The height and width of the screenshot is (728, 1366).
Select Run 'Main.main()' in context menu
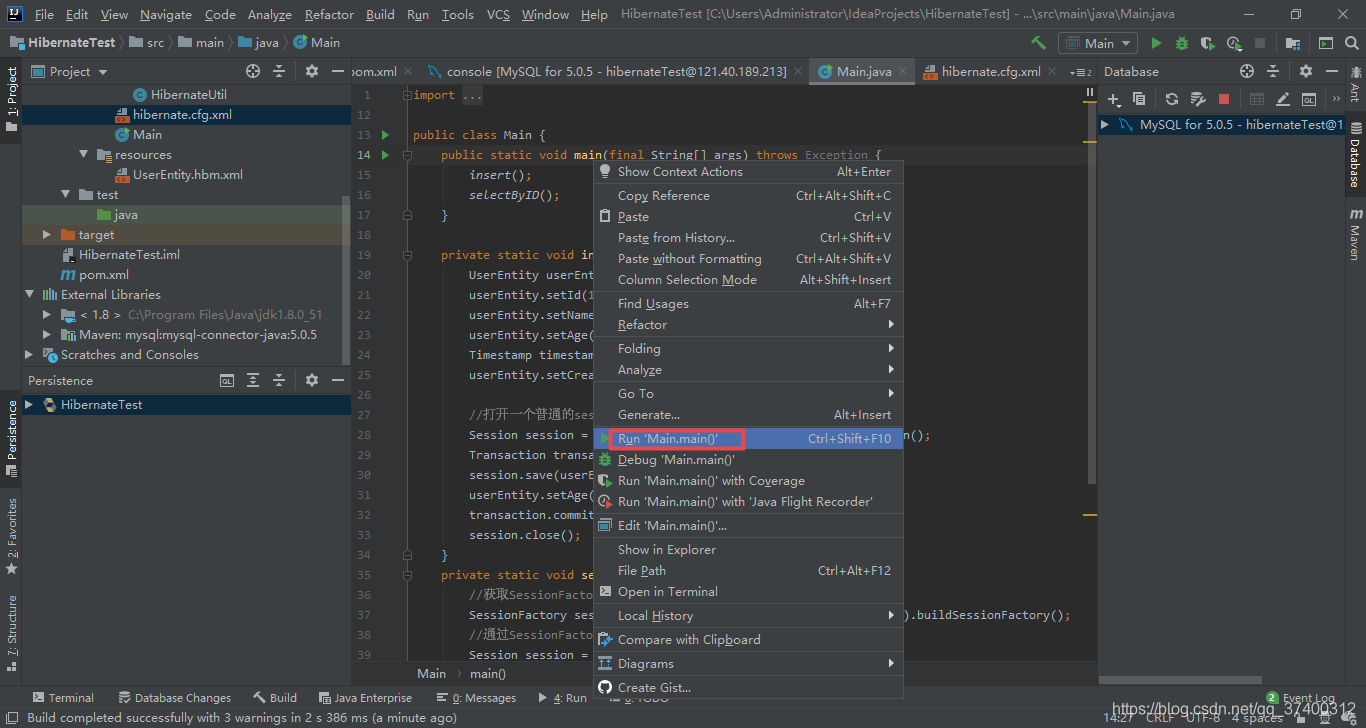(748, 438)
